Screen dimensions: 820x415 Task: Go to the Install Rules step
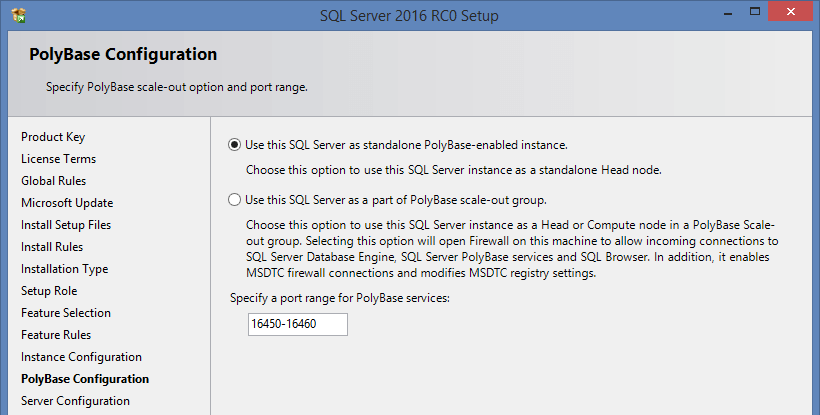52,247
